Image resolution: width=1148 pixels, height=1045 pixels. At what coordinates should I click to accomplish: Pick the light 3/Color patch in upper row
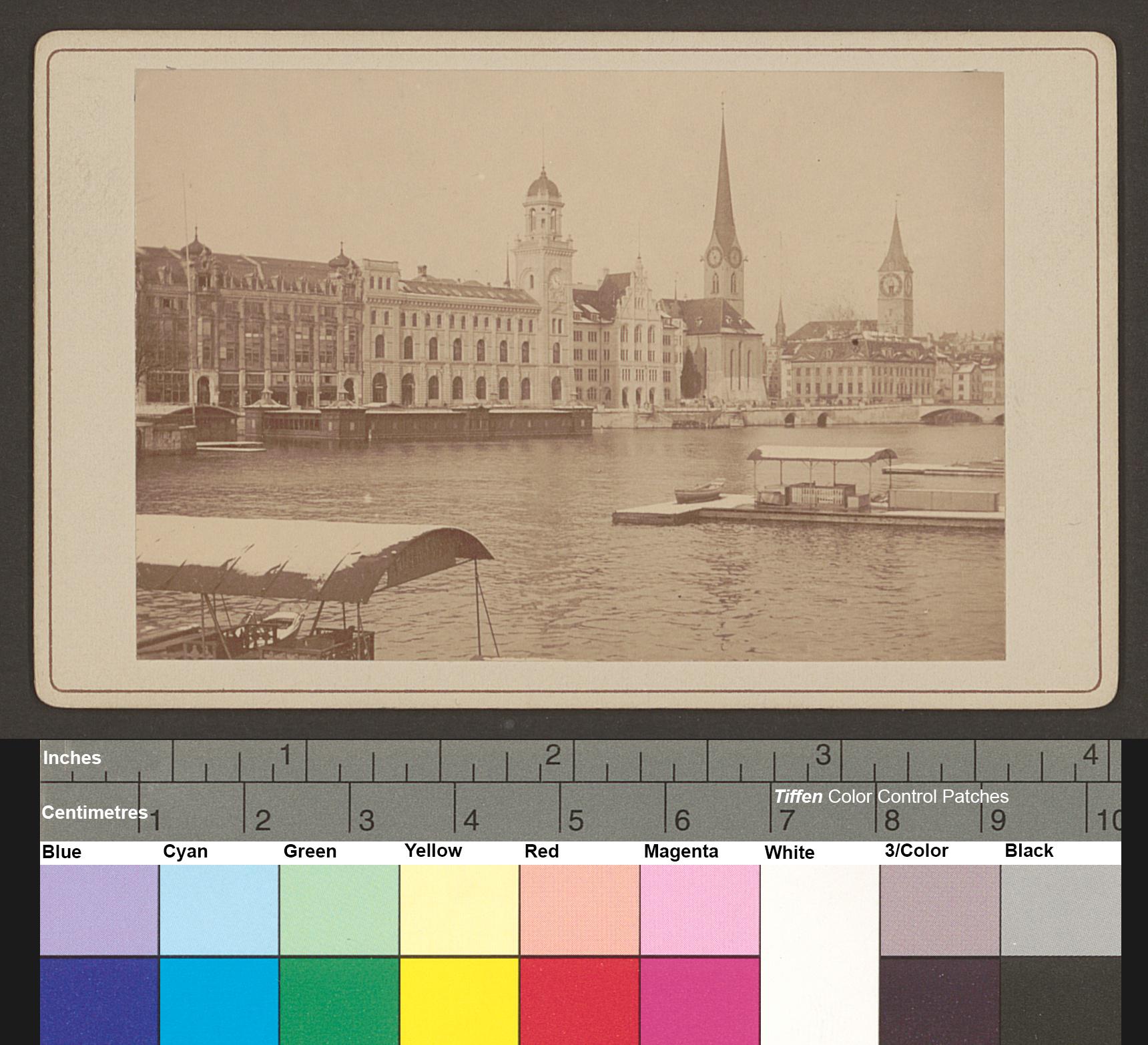tap(940, 910)
